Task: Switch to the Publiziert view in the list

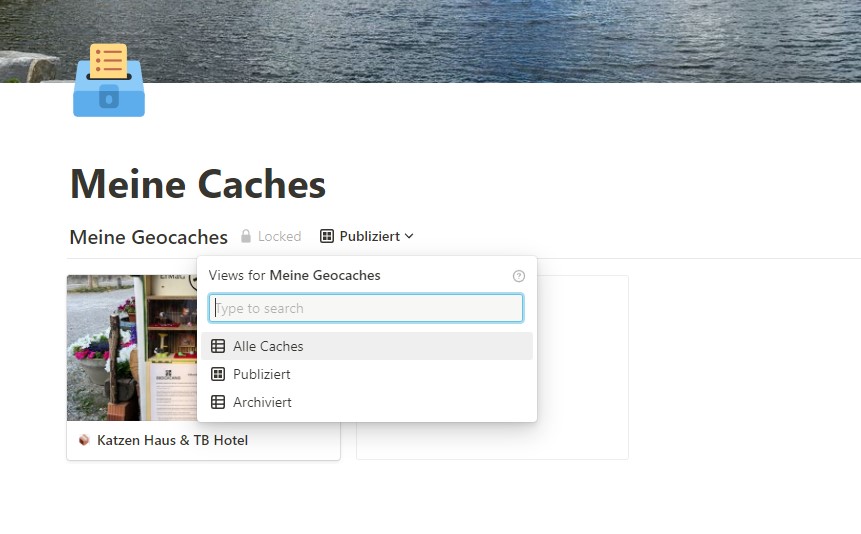Action: (262, 374)
